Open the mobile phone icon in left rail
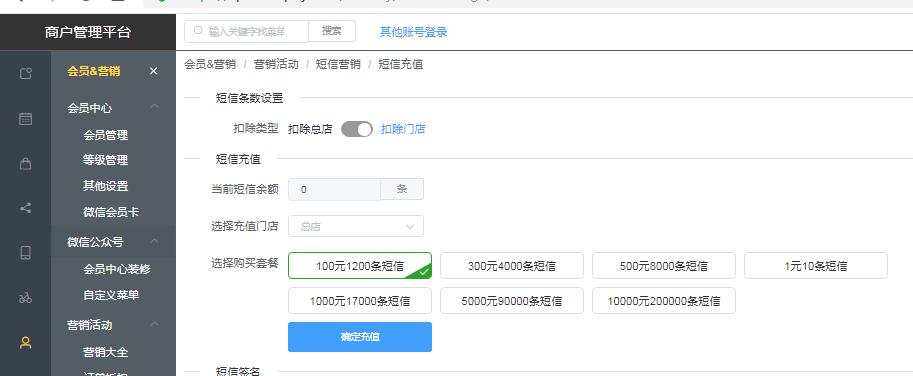Viewport: 913px width, 376px height. [26, 253]
